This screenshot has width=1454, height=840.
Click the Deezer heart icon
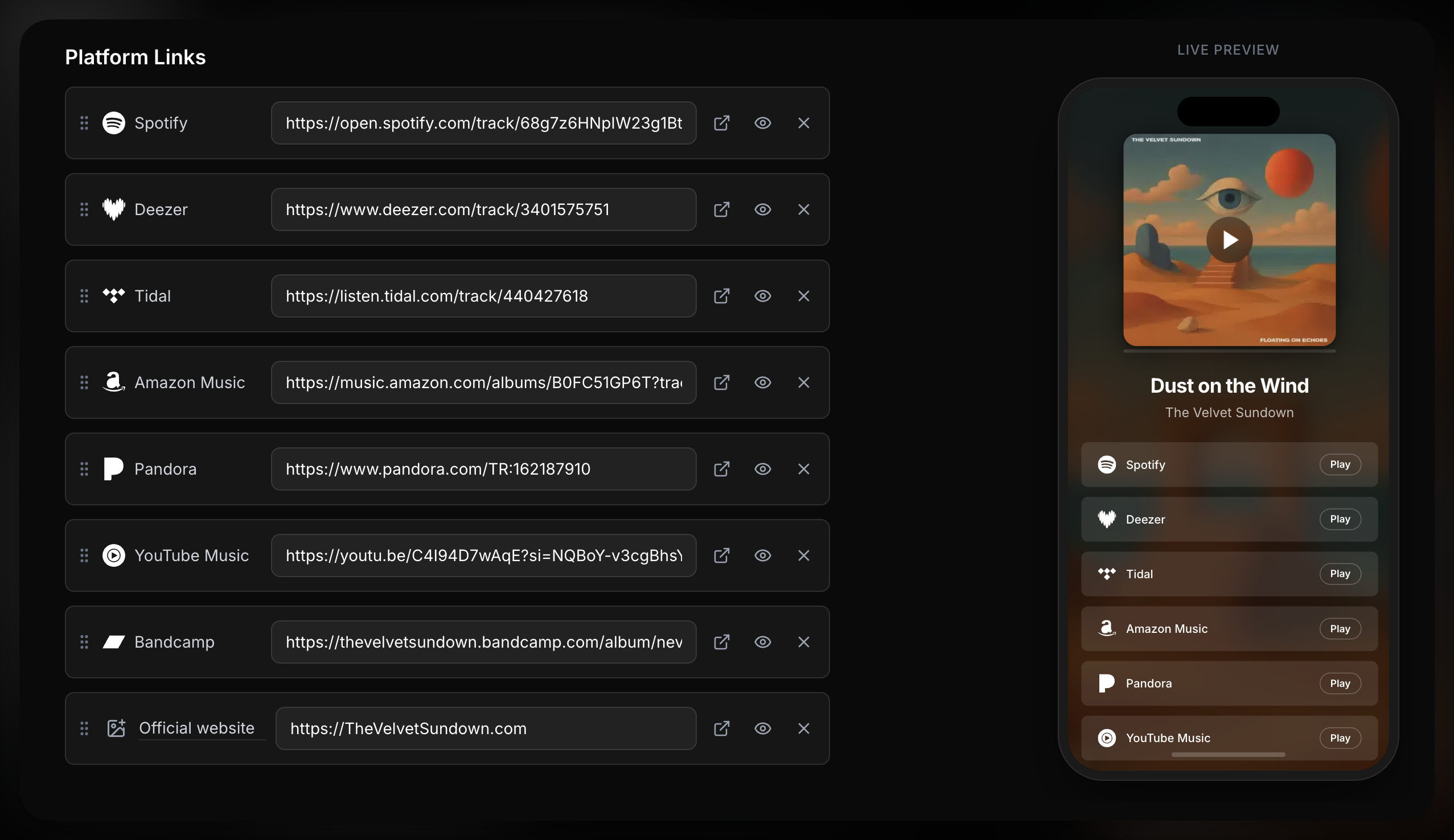click(x=114, y=209)
